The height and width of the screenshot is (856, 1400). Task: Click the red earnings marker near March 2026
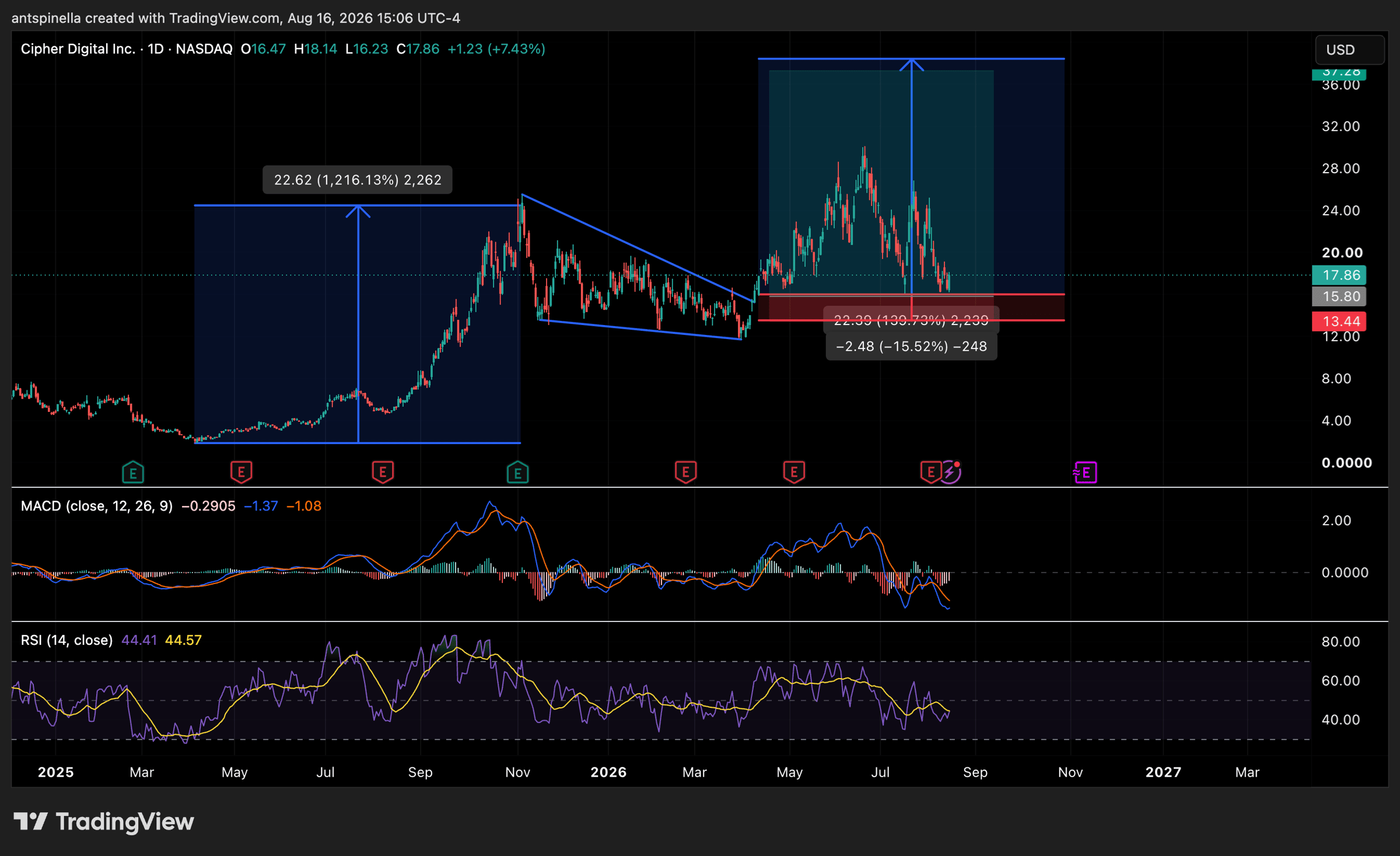click(685, 472)
